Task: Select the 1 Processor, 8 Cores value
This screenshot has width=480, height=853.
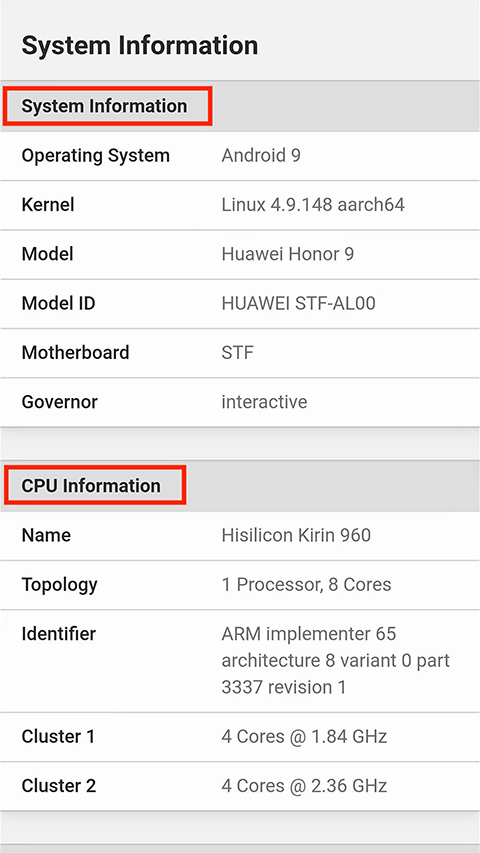Action: (x=306, y=585)
